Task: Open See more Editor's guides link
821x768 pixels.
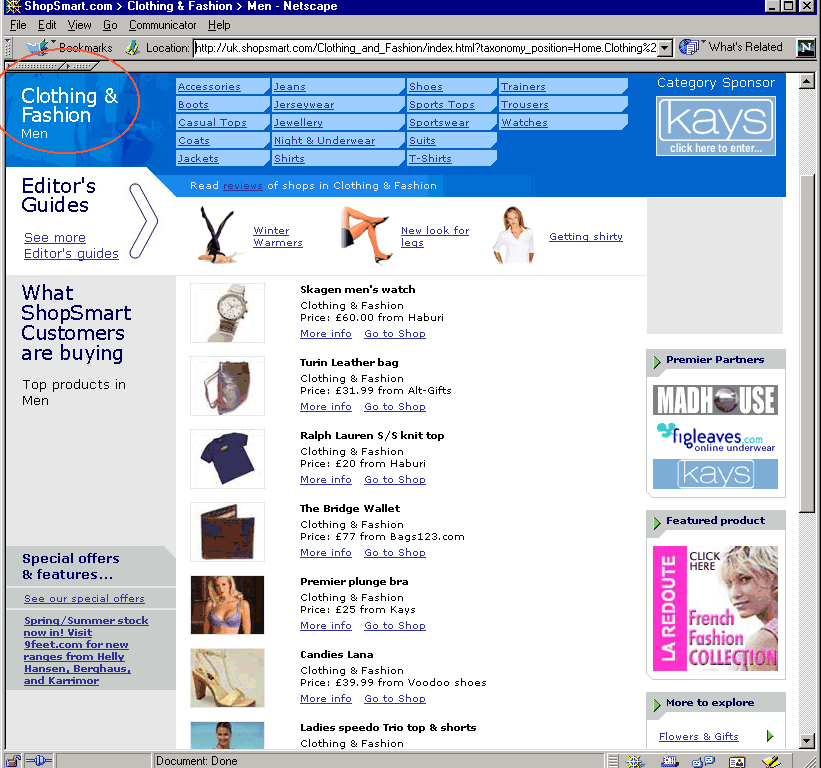Action: [71, 246]
